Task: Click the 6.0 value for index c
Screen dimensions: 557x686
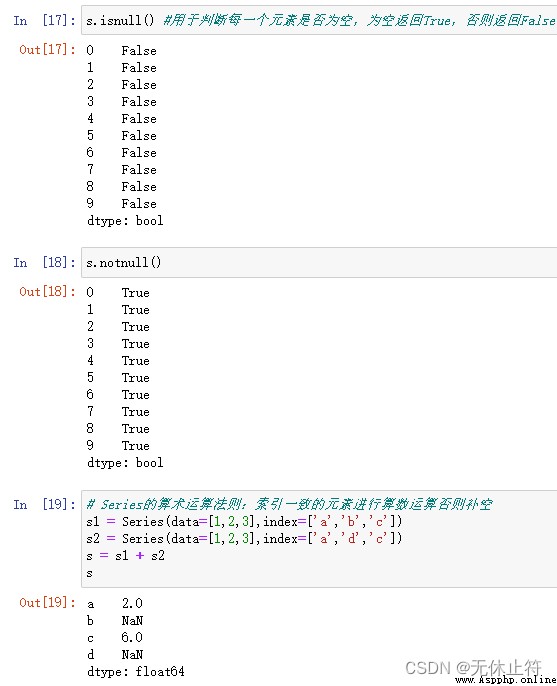Action: pos(132,637)
